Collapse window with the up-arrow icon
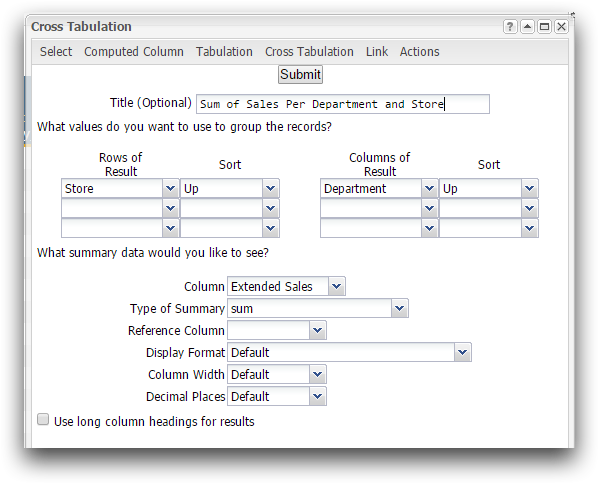 (527, 27)
